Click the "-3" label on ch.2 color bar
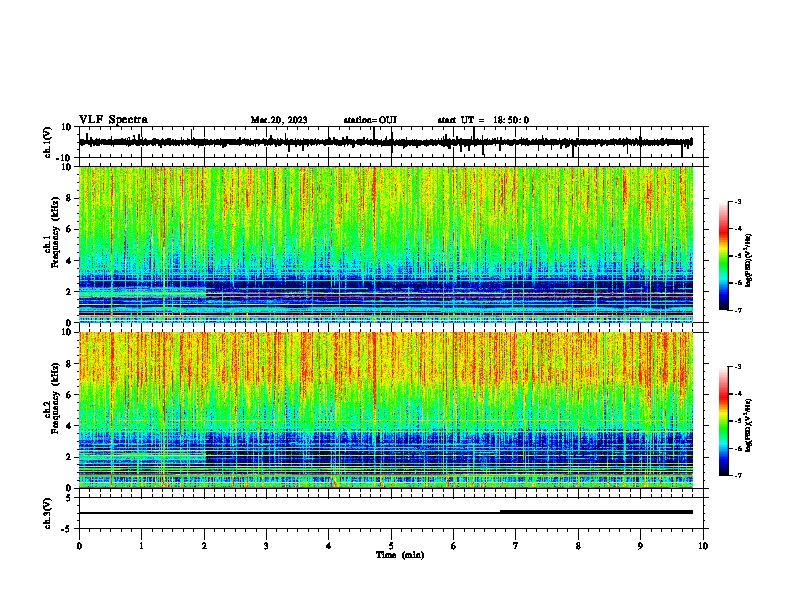792x612 pixels. point(737,367)
